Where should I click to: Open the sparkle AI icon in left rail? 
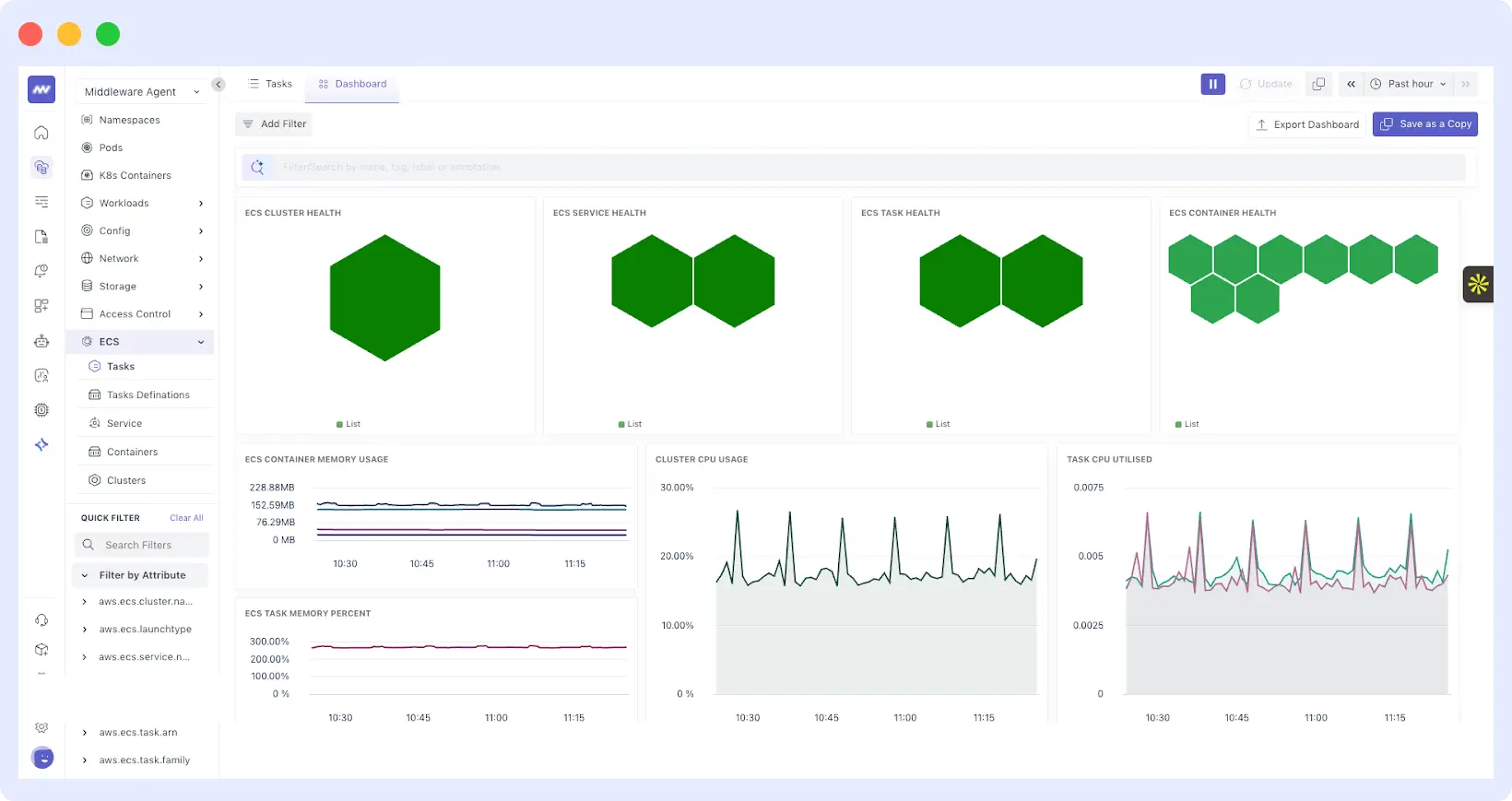[41, 444]
